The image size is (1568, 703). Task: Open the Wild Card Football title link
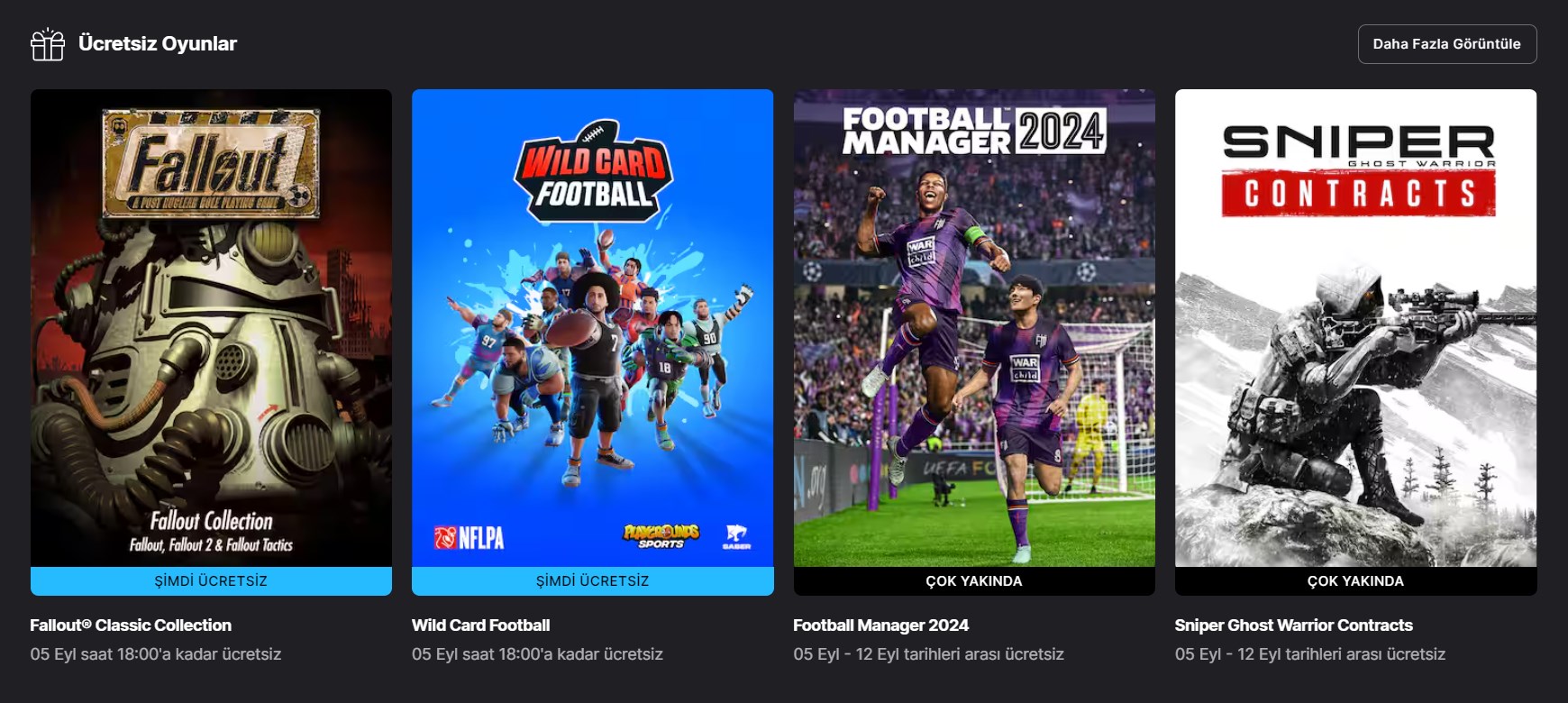click(480, 625)
